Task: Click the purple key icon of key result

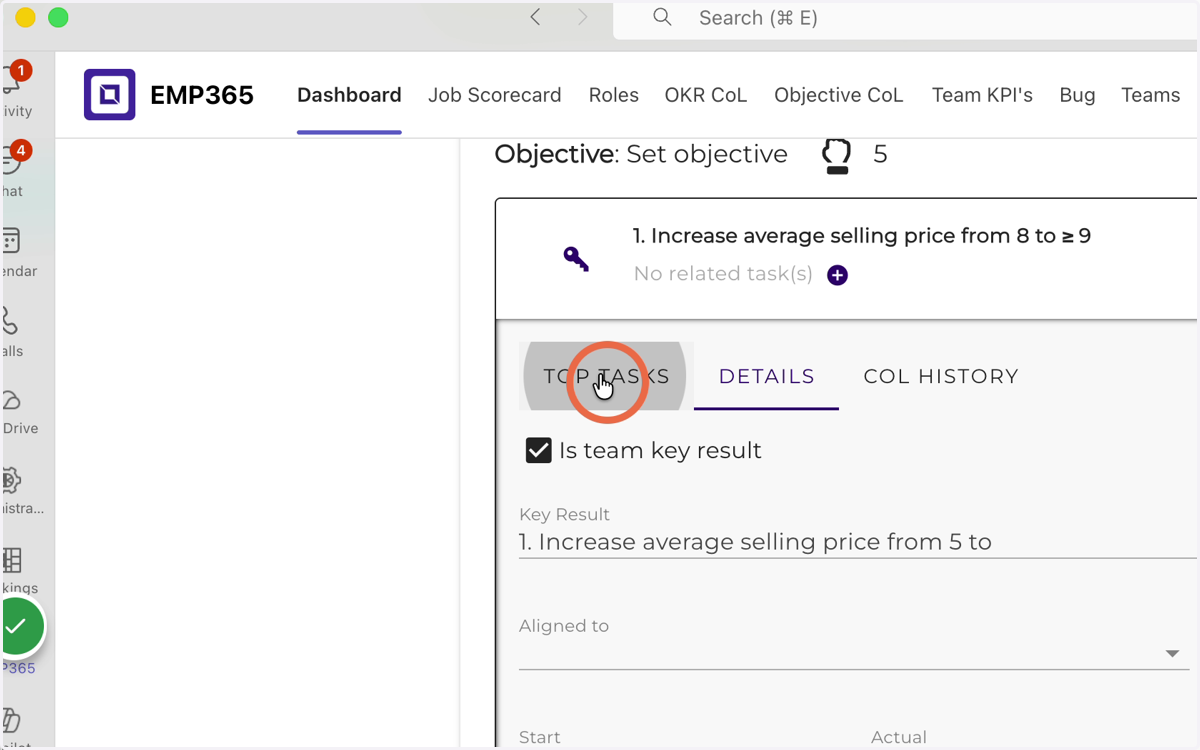Action: pos(576,259)
